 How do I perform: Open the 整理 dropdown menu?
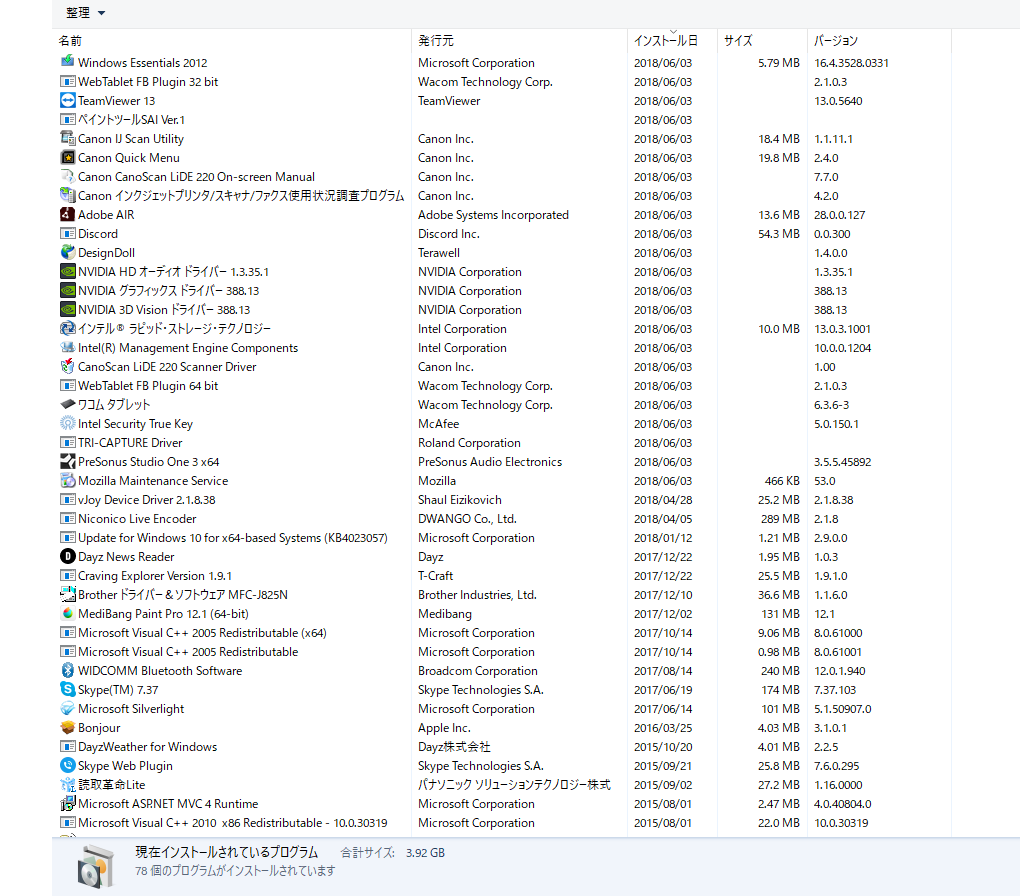click(x=85, y=13)
